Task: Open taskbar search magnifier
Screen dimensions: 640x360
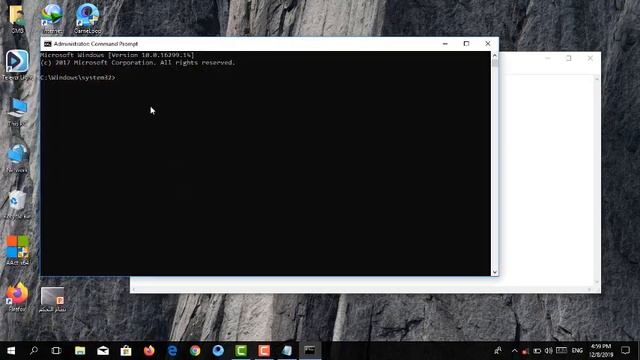Action: click(34, 350)
